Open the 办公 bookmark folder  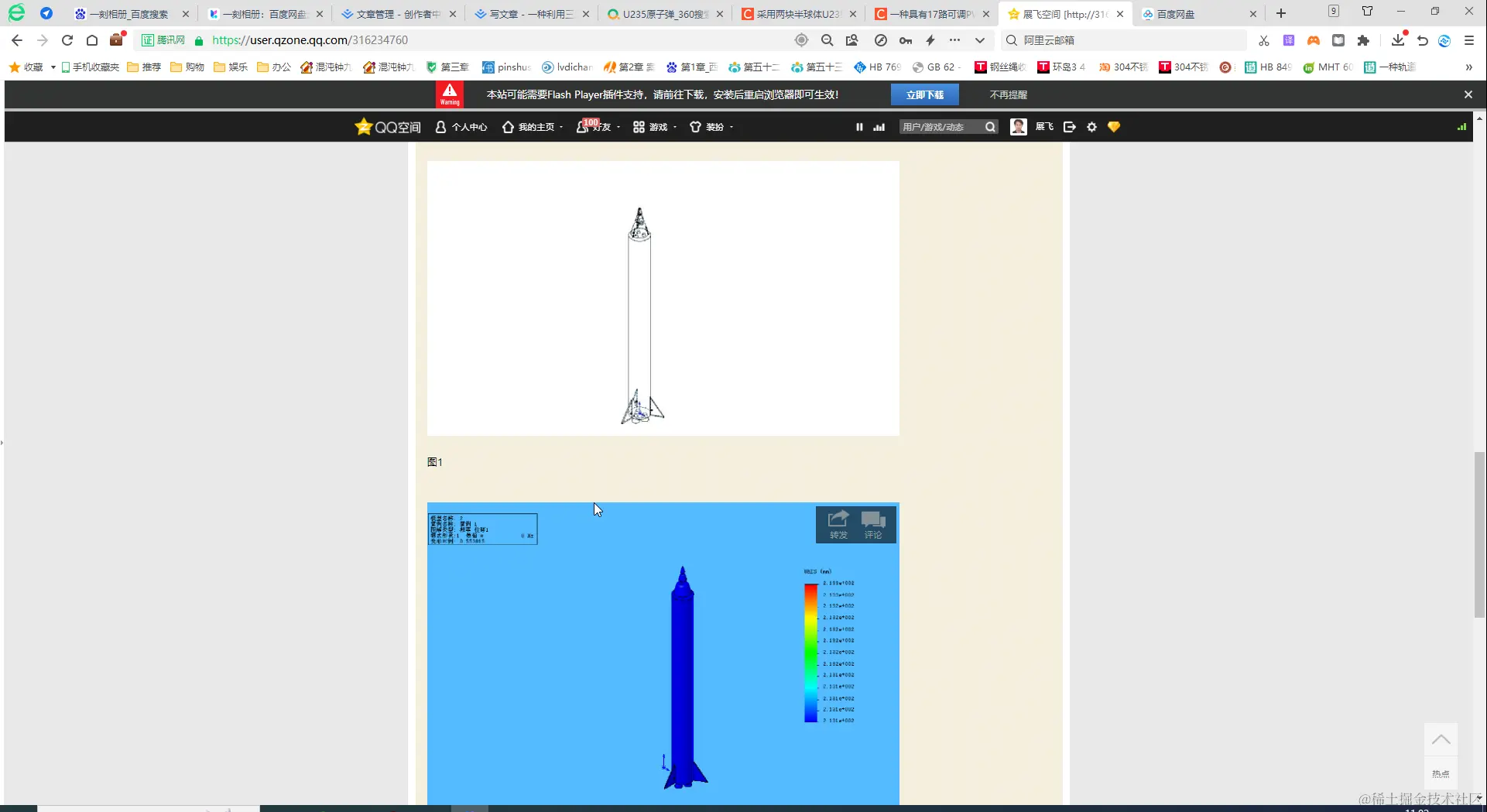pos(274,67)
